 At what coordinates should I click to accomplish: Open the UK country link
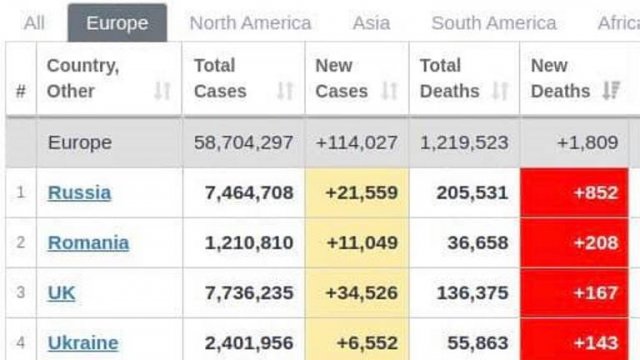pyautogui.click(x=61, y=293)
